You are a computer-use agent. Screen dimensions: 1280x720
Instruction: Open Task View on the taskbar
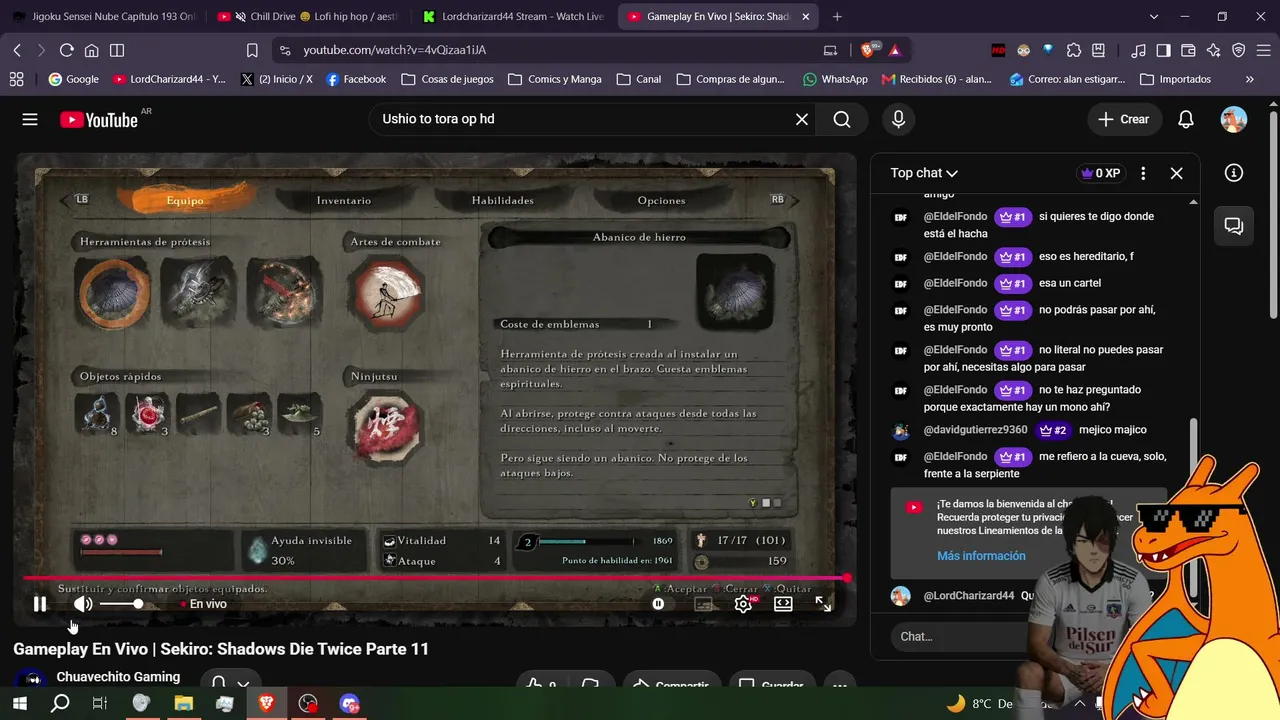point(100,703)
